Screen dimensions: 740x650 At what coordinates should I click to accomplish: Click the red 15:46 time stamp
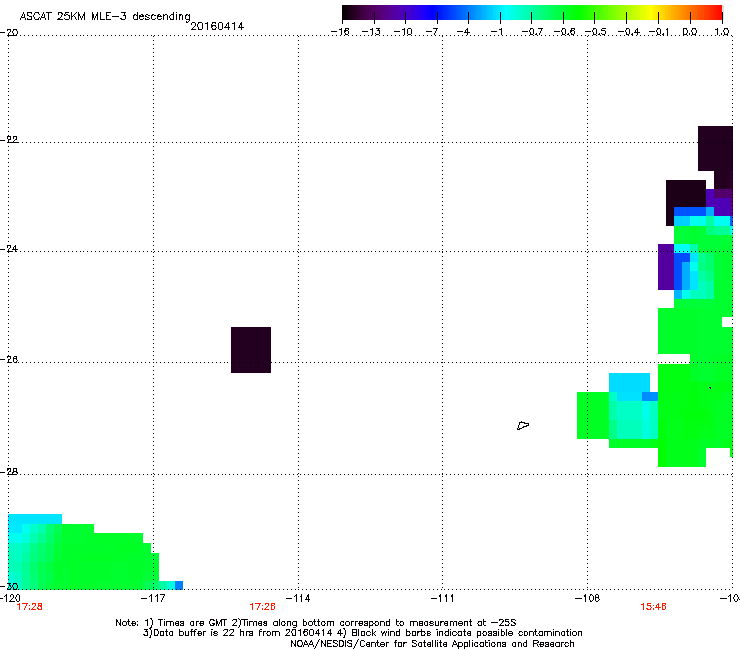pyautogui.click(x=653, y=607)
